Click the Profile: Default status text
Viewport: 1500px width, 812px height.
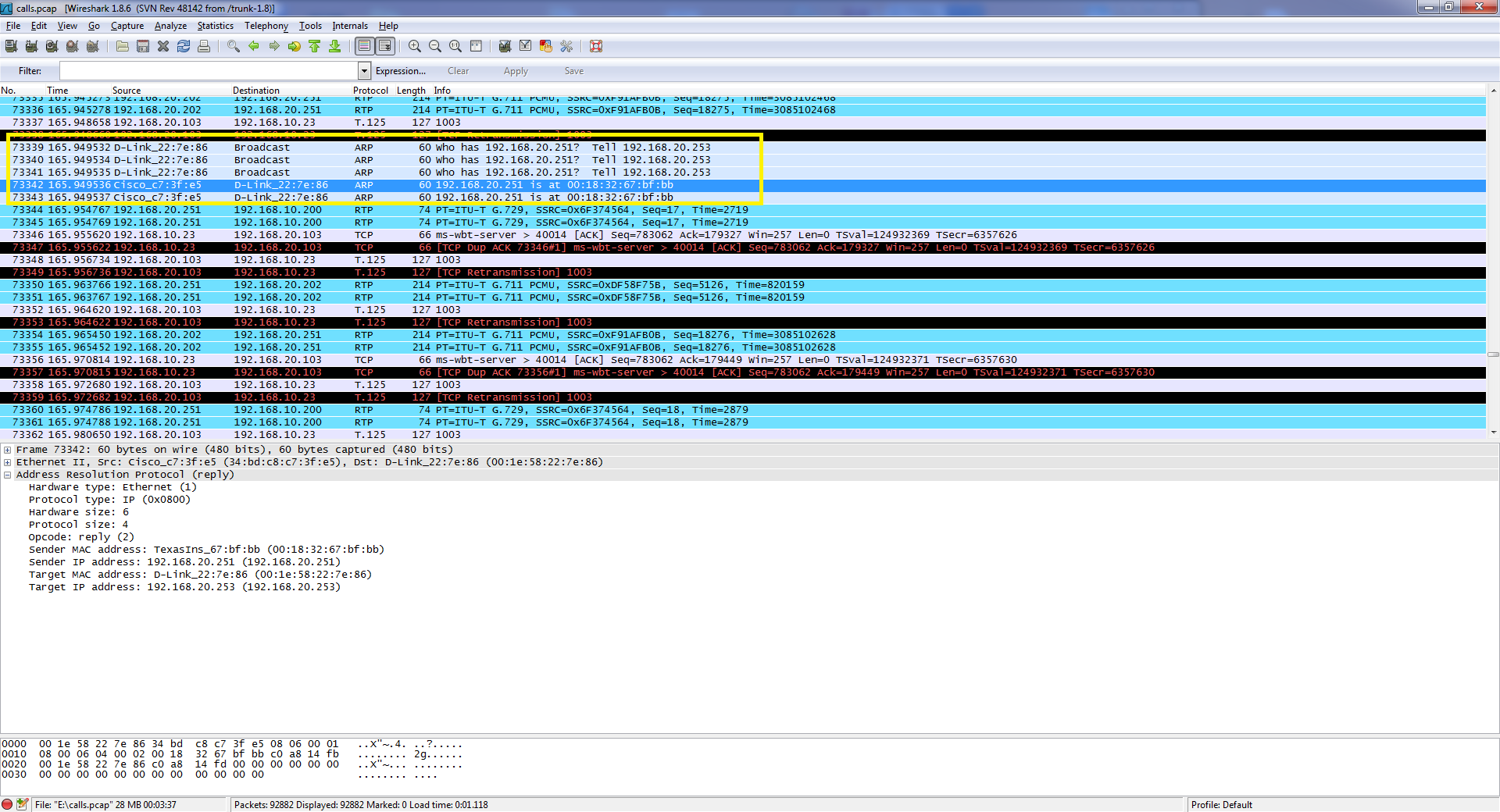click(1221, 805)
